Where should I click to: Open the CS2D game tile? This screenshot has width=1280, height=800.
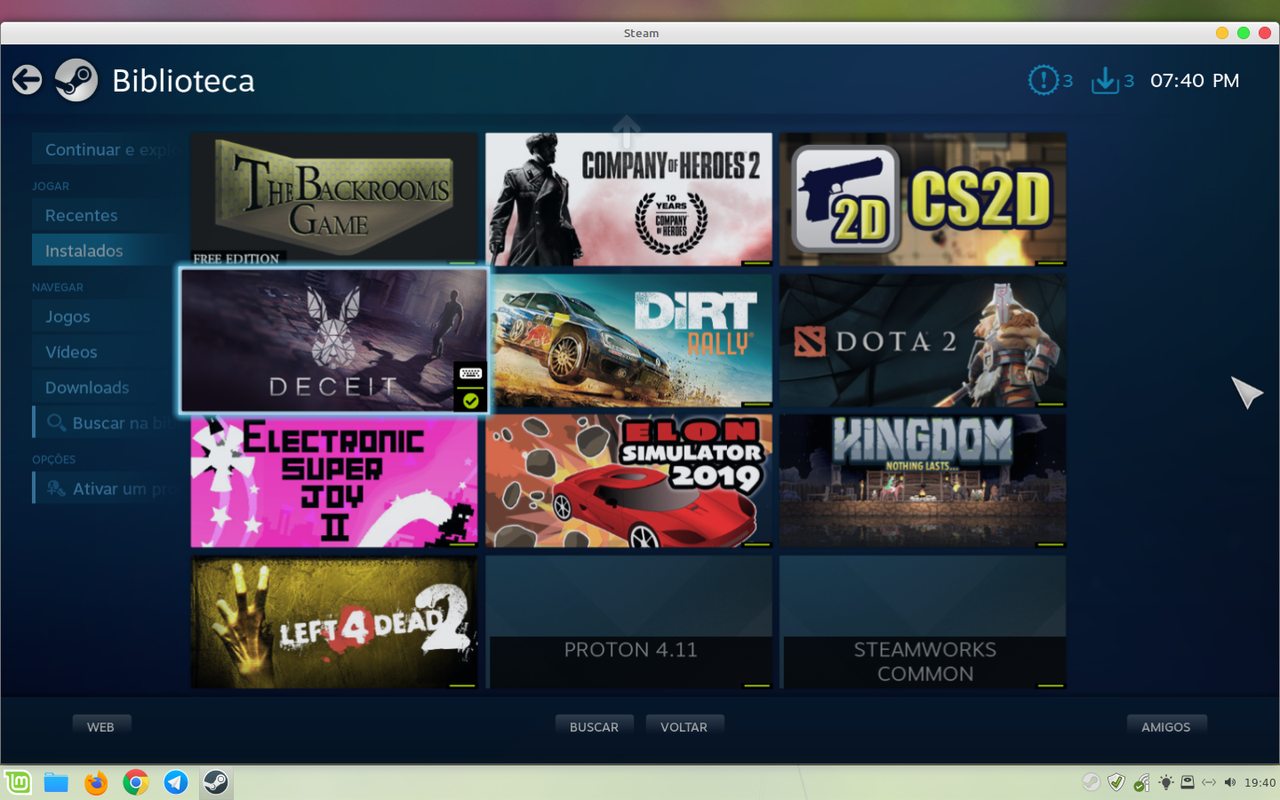pos(922,199)
